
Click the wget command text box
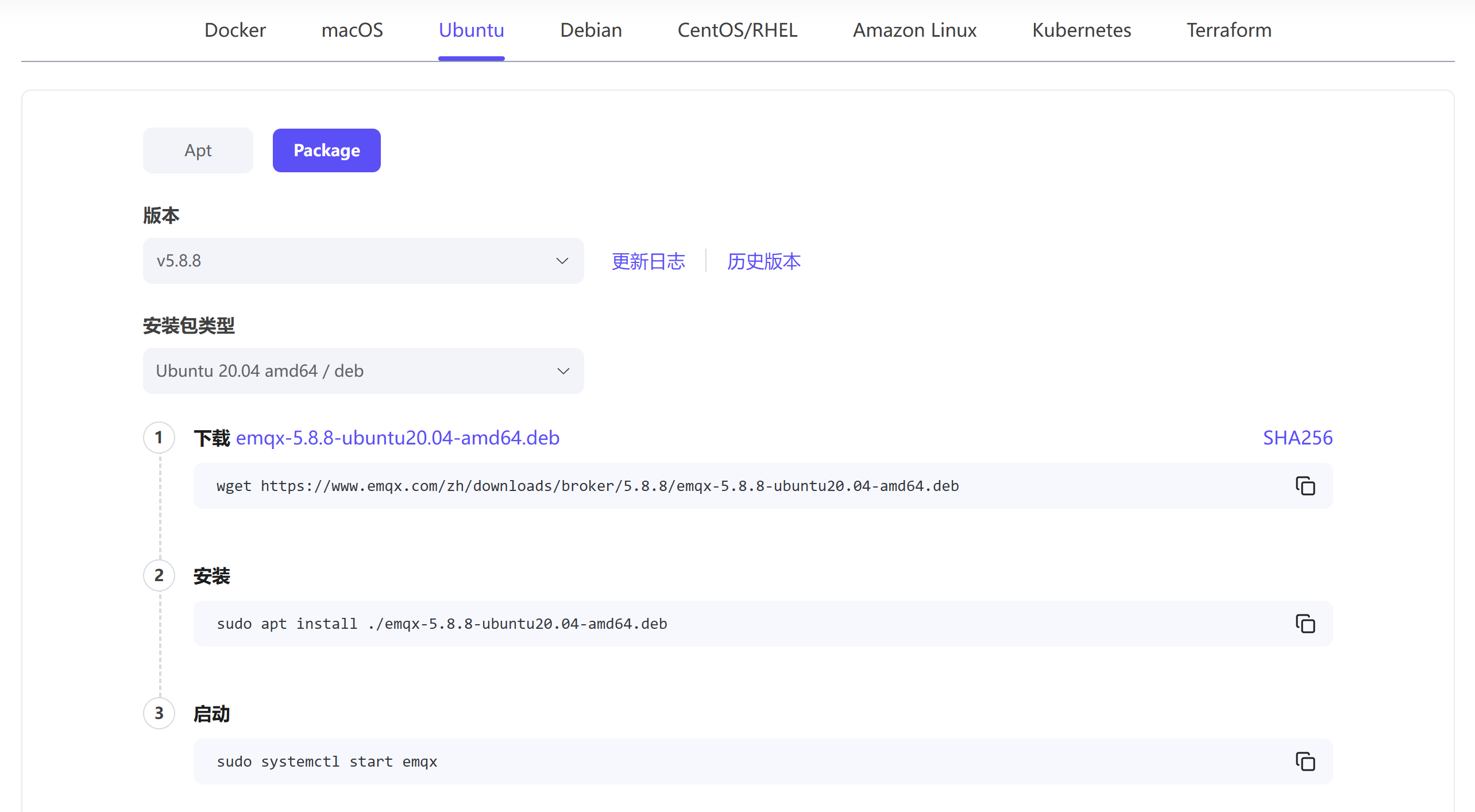pyautogui.click(x=587, y=486)
